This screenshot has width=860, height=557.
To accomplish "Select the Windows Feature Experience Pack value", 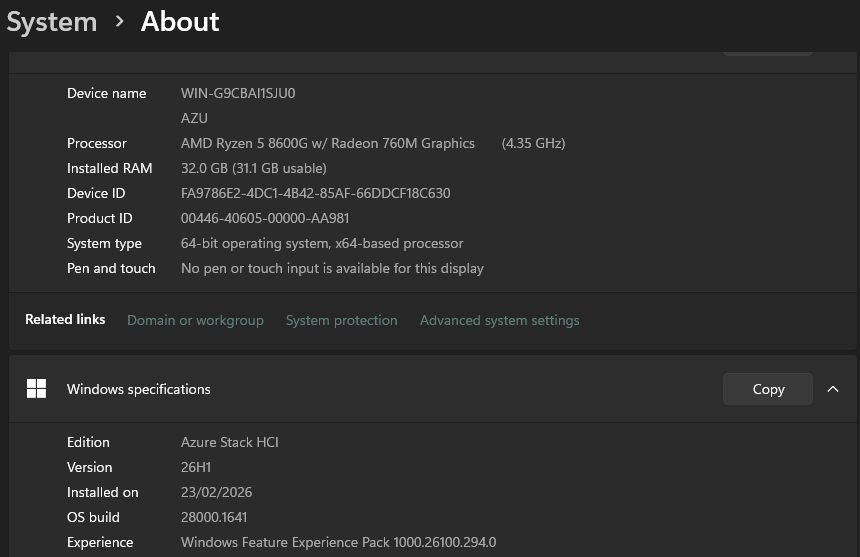I will 338,542.
